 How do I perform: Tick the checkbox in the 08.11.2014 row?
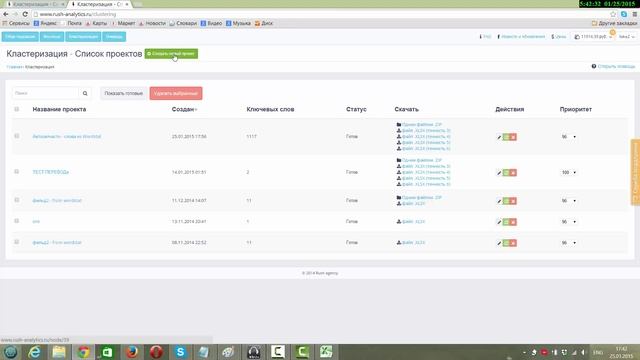17,242
